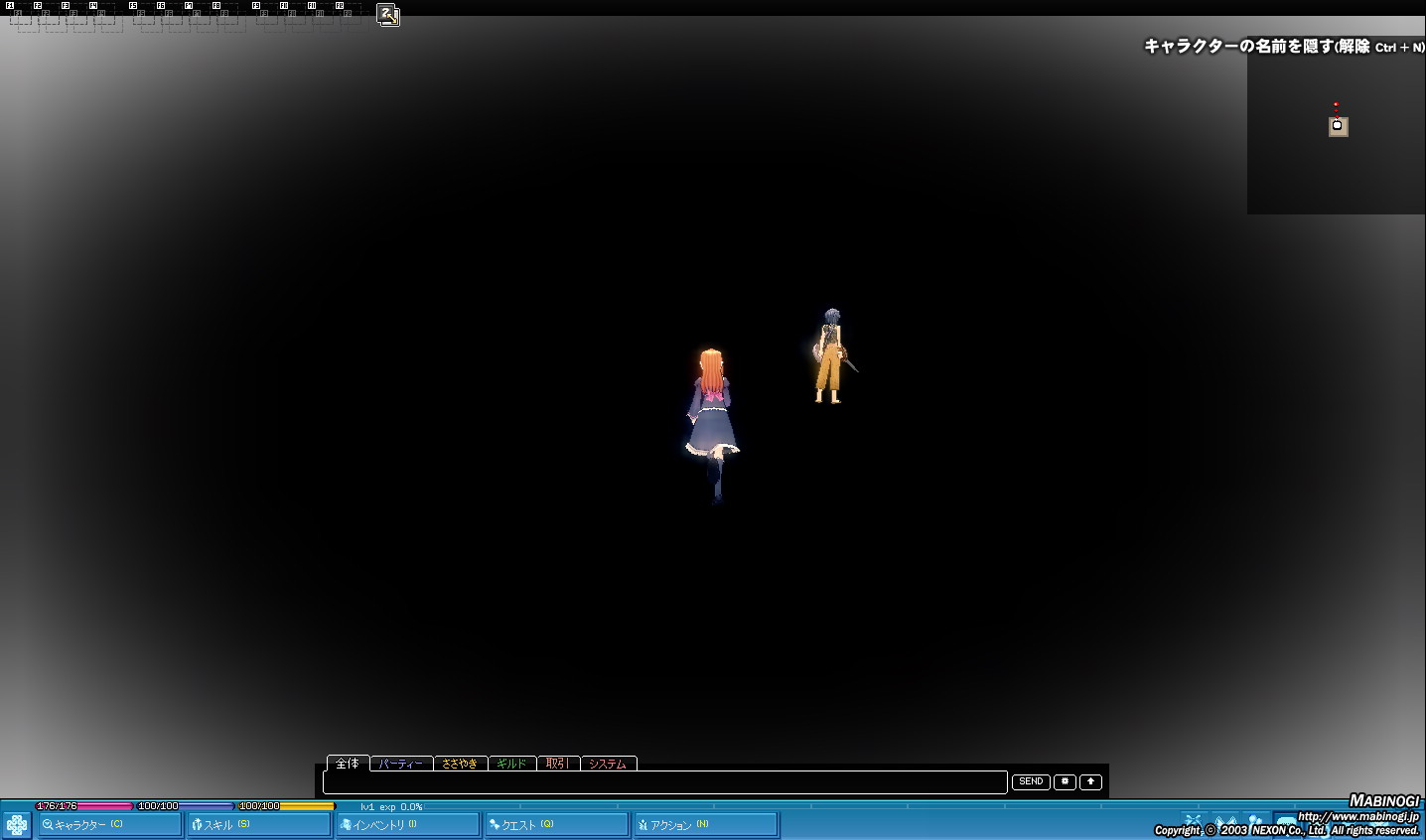Switch to the パーティー chat tab

click(x=401, y=764)
